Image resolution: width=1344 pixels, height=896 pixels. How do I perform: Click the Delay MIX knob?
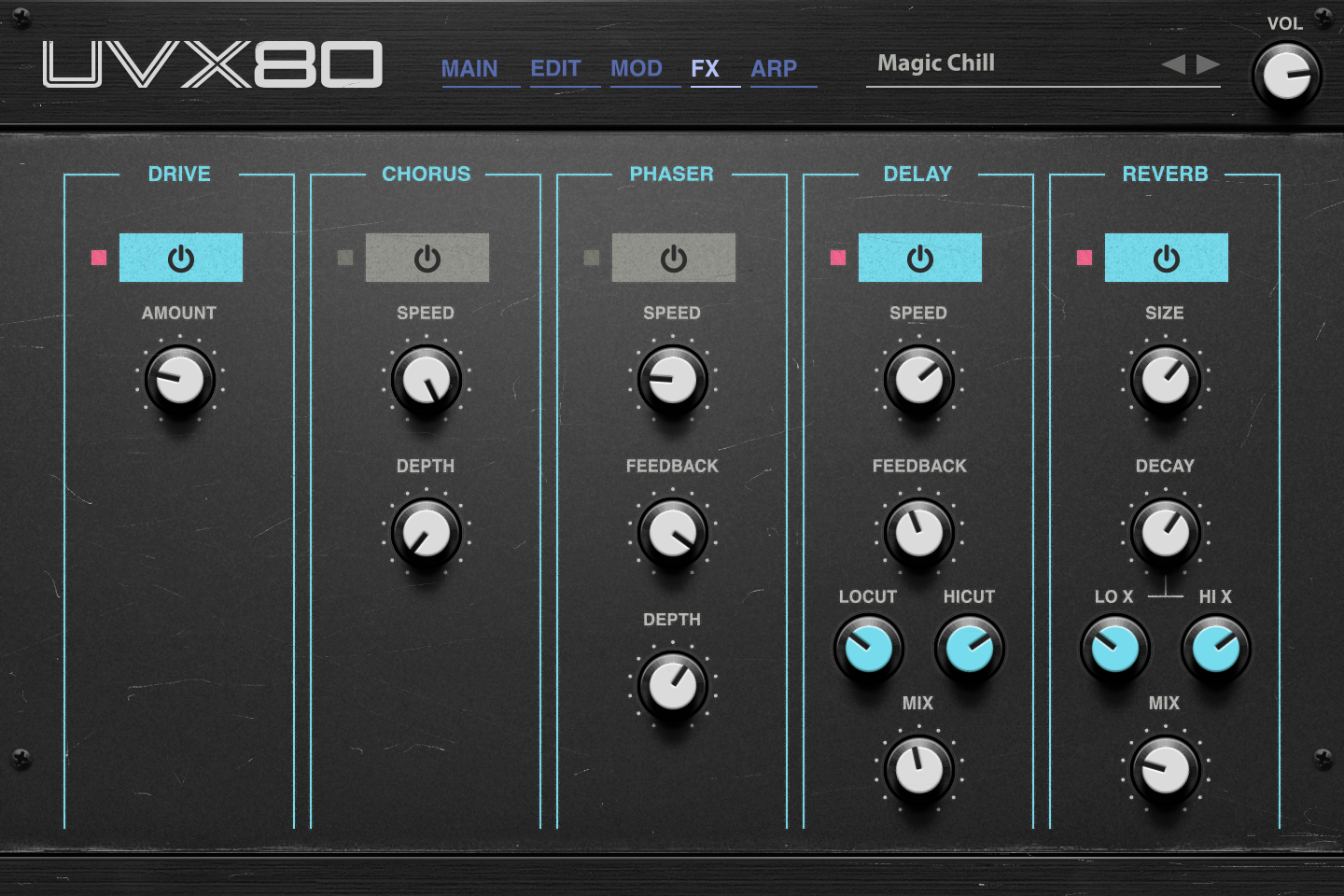coord(919,770)
